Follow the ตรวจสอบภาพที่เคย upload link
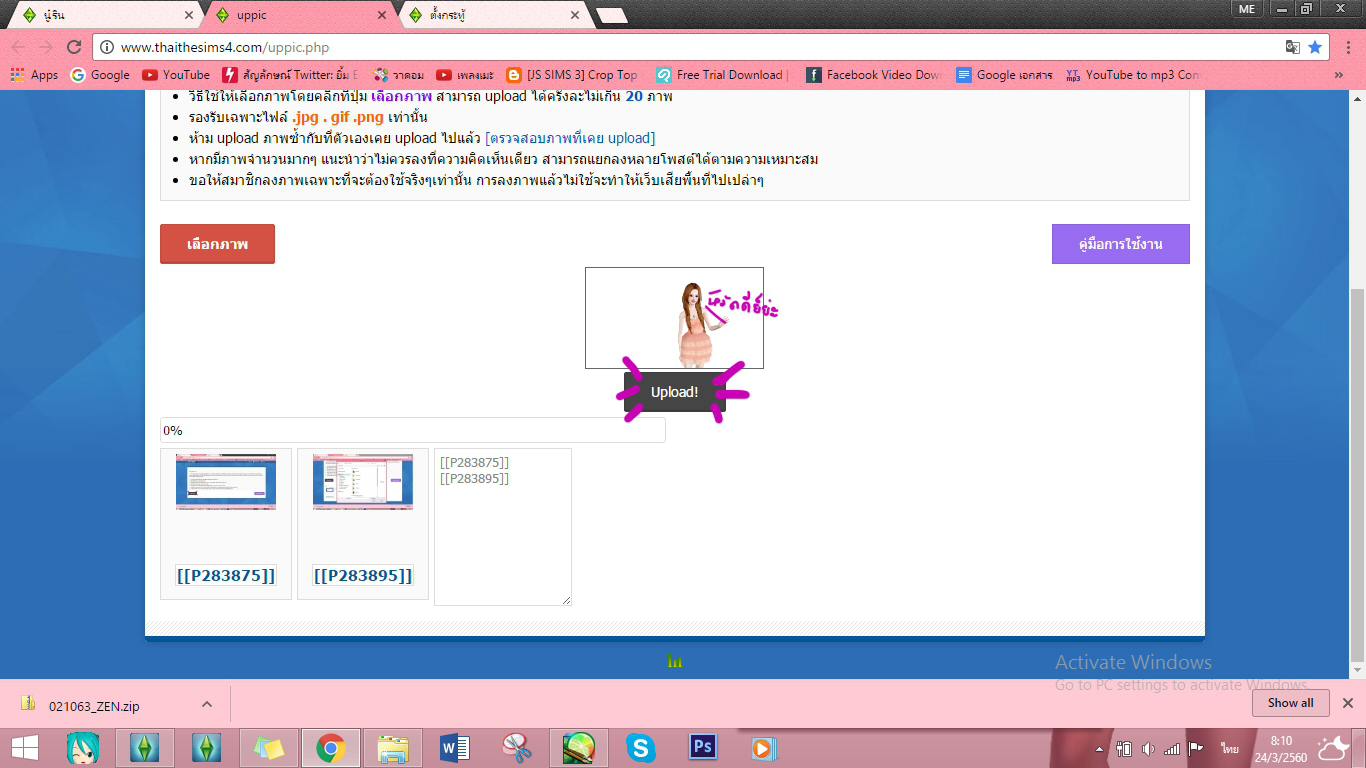The height and width of the screenshot is (768, 1366). point(570,138)
